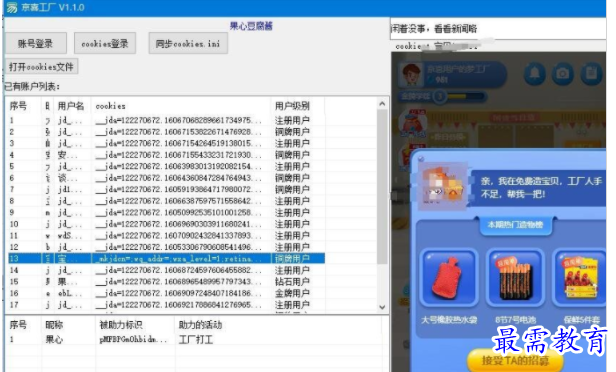Click the 账号登录 button

(x=35, y=43)
